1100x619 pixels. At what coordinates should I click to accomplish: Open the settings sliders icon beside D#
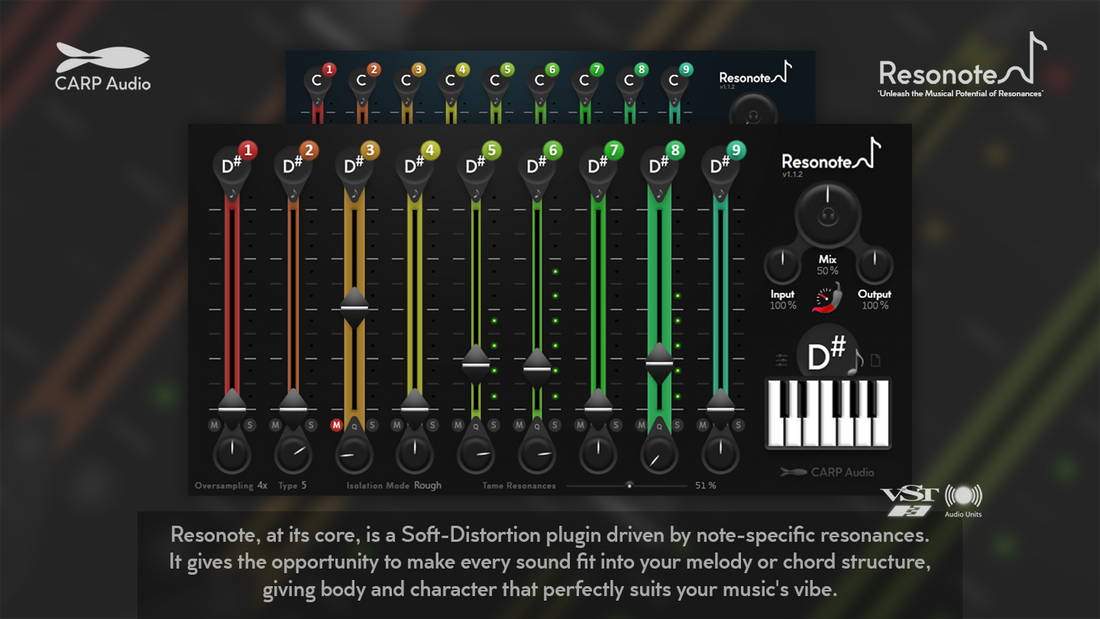[781, 360]
